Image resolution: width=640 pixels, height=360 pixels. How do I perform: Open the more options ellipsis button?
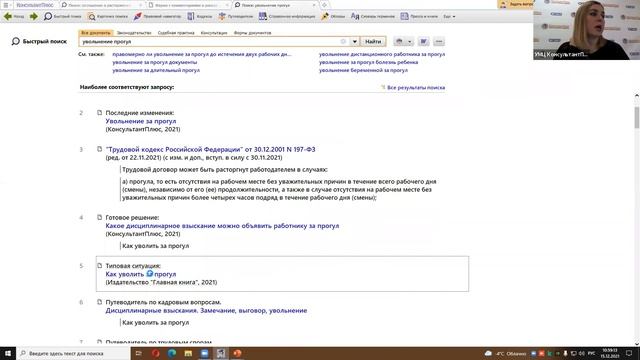[x=439, y=42]
